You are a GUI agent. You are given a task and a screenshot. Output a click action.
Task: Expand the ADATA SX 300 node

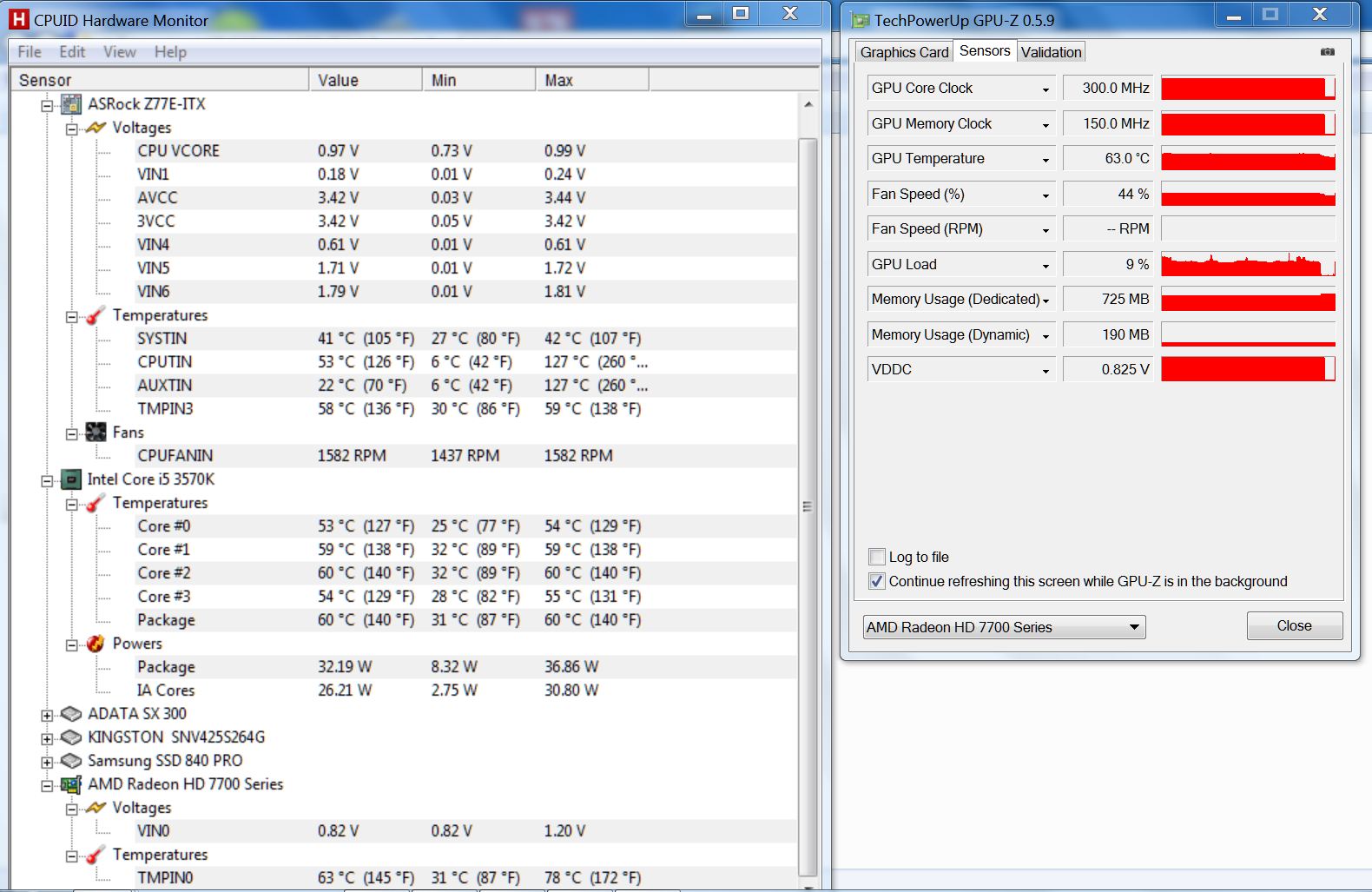(x=47, y=715)
